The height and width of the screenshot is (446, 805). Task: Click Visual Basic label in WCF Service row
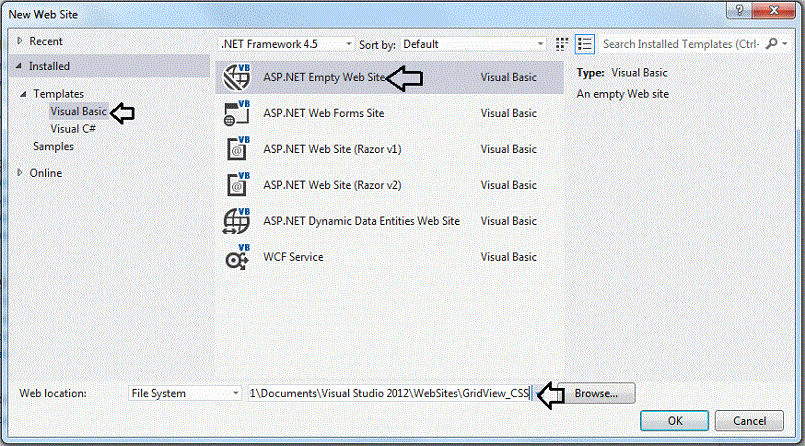tap(508, 257)
